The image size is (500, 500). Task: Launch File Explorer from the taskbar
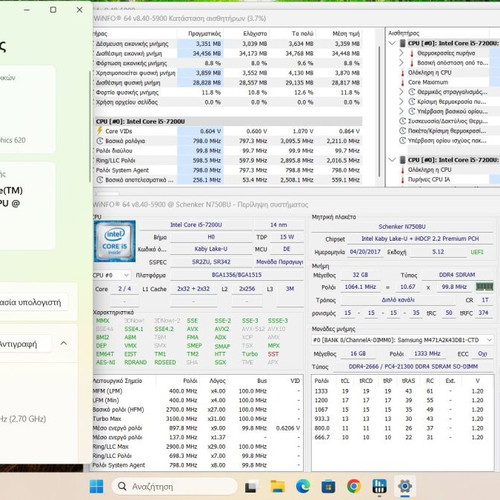(x=277, y=487)
